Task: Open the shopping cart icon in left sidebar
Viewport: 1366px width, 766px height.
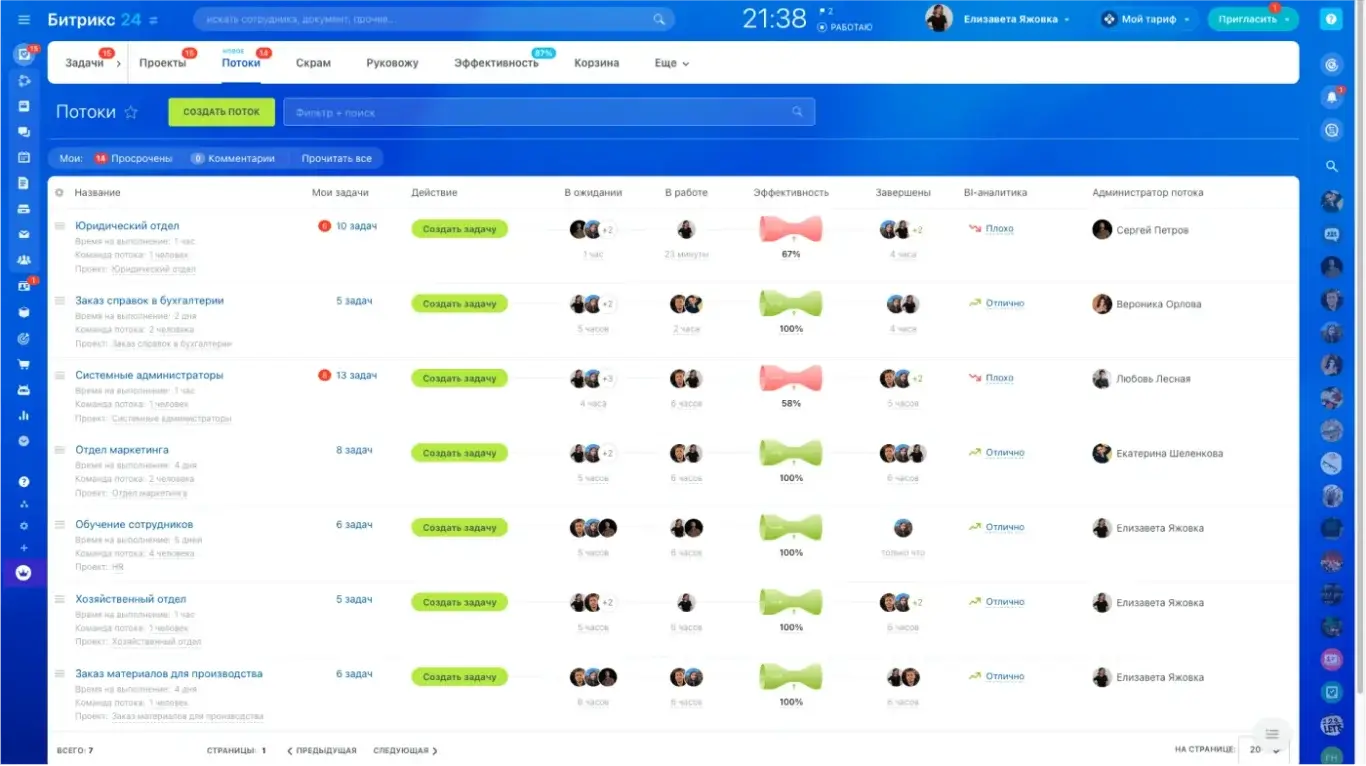Action: click(x=24, y=364)
